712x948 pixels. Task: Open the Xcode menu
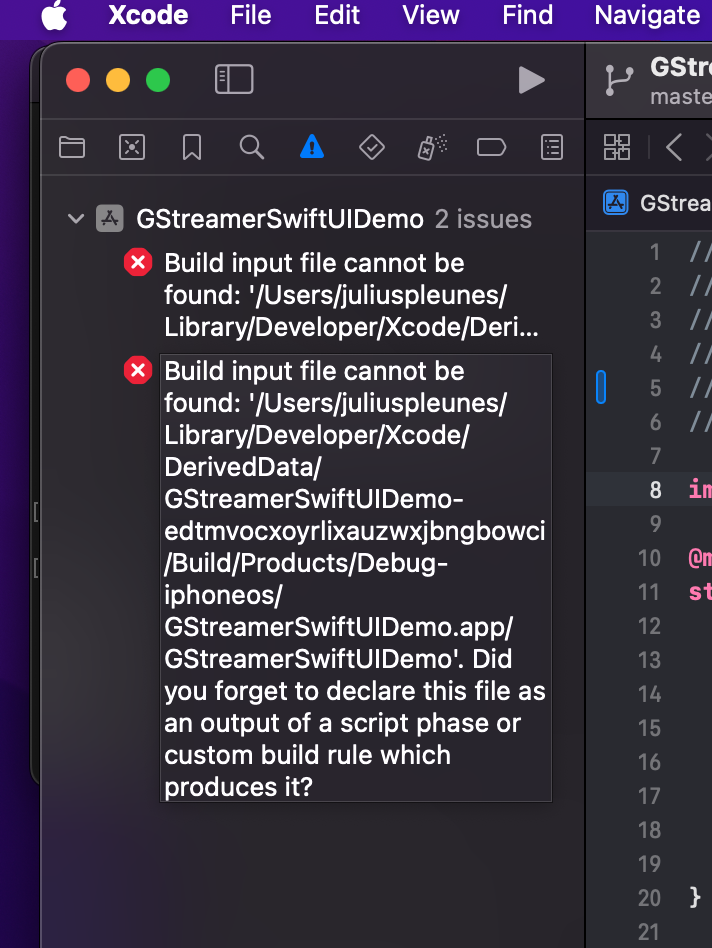pyautogui.click(x=148, y=15)
